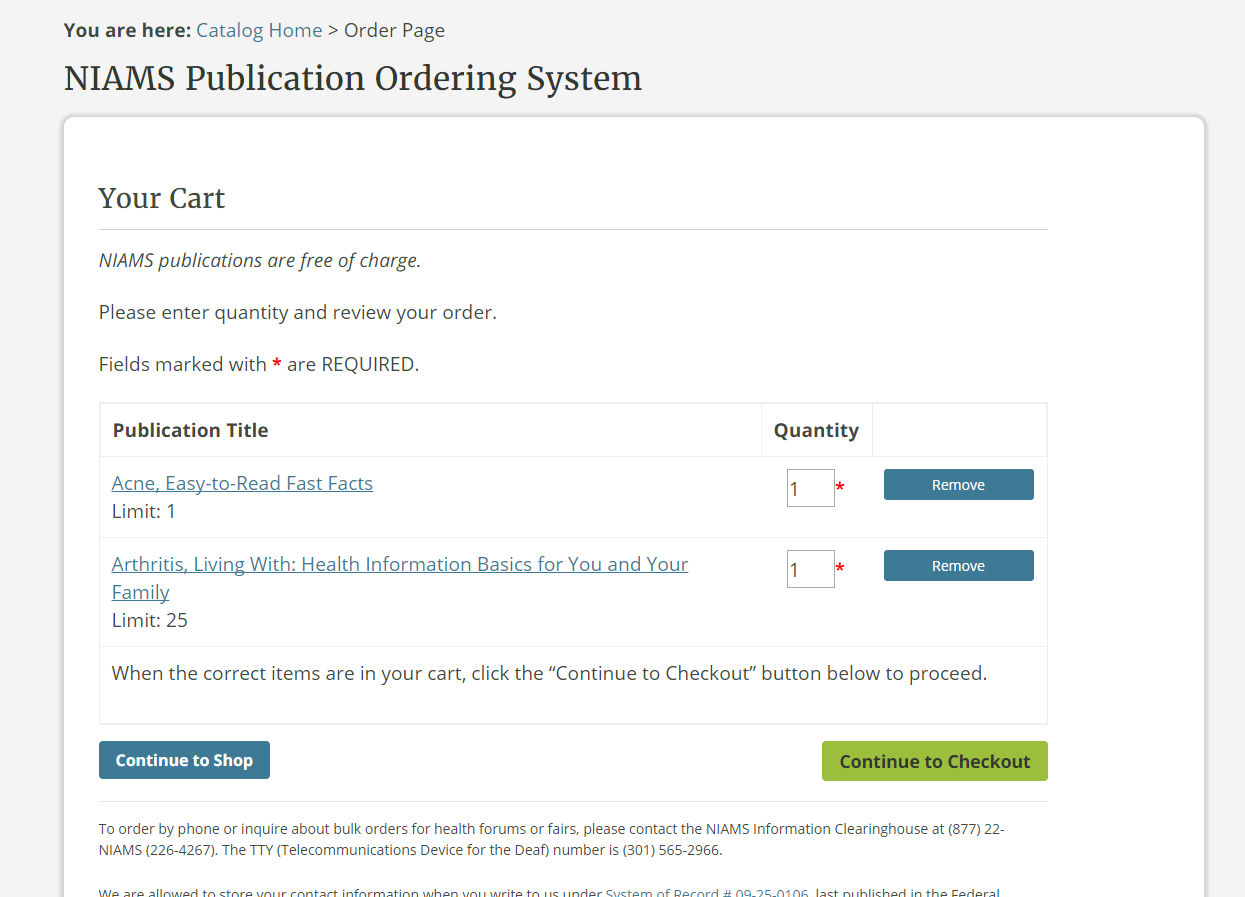Click the "Limit: 25" text
The height and width of the screenshot is (897, 1245).
click(150, 620)
